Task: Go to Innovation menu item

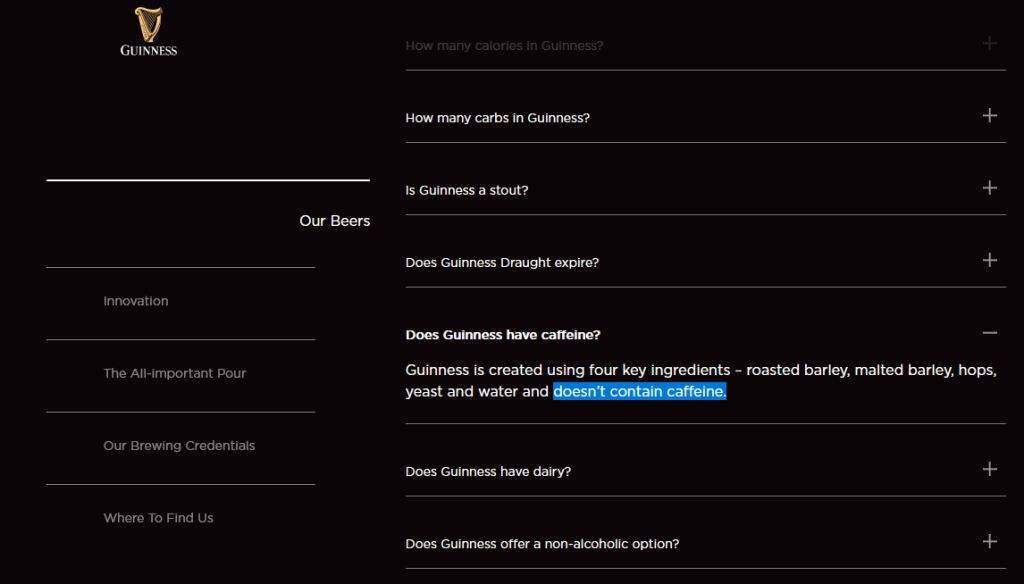Action: (x=136, y=301)
